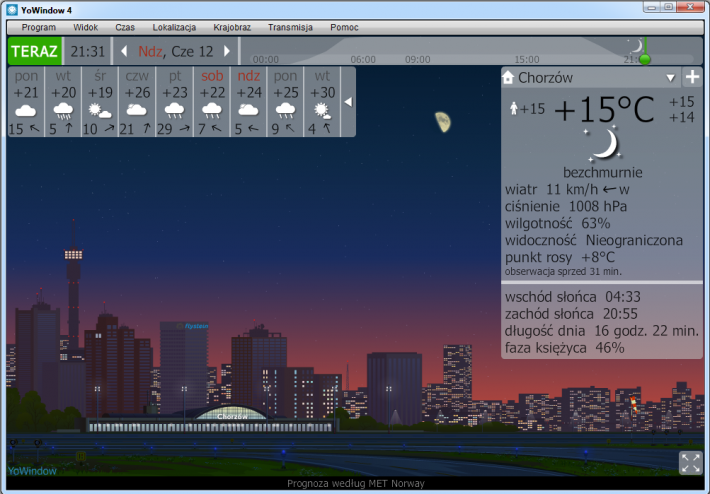Click zachód słońca 20:55 row
Screen dimensions: 710x494
(571, 314)
